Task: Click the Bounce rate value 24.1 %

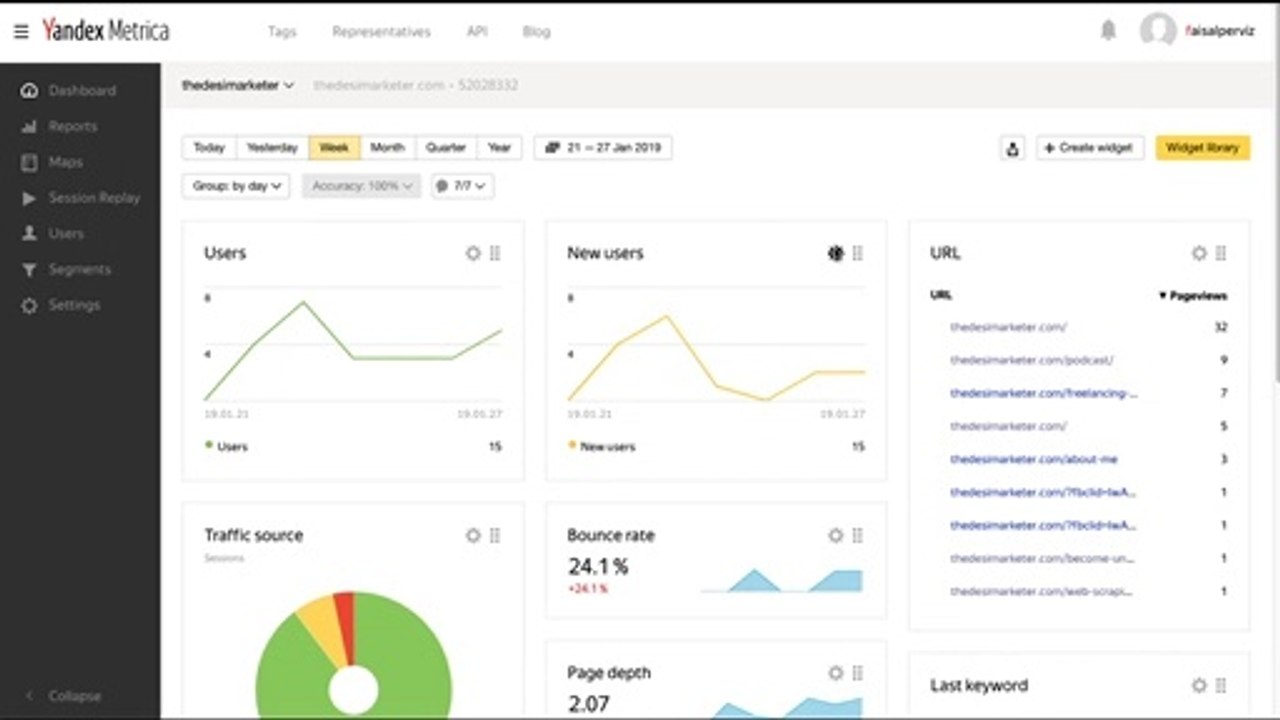Action: point(598,567)
